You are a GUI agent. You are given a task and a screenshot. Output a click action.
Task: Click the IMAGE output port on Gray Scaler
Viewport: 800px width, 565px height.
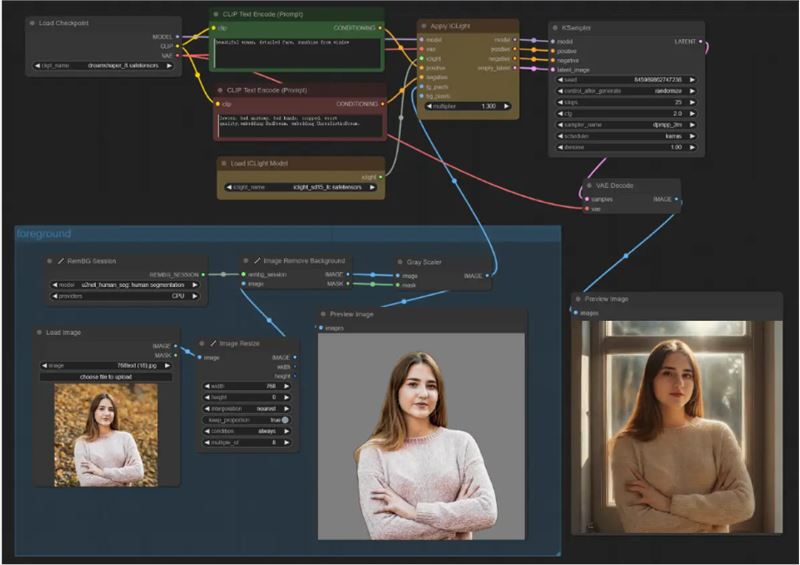point(487,276)
